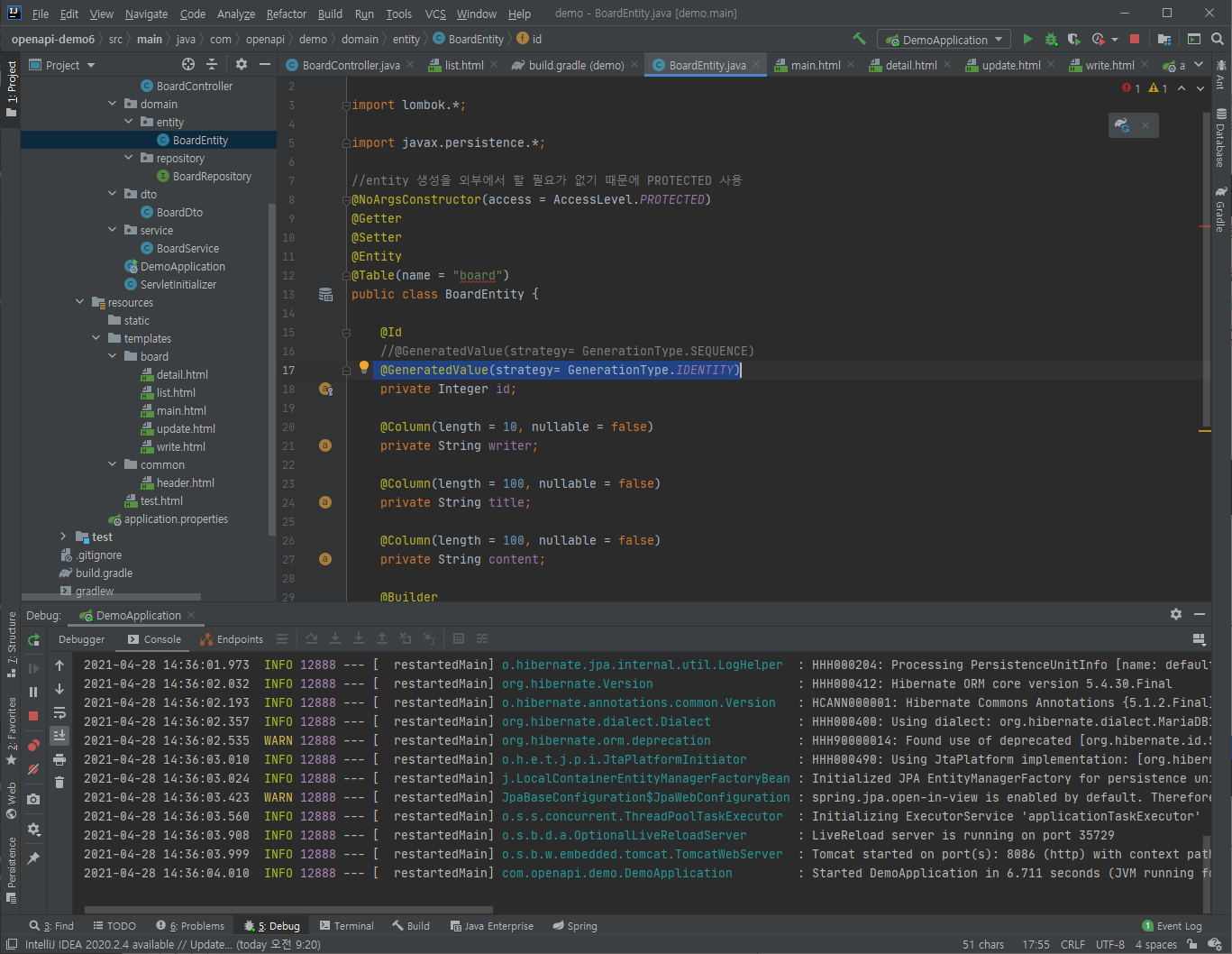Toggle soft-wrap in the console
1232x954 pixels.
click(x=59, y=712)
